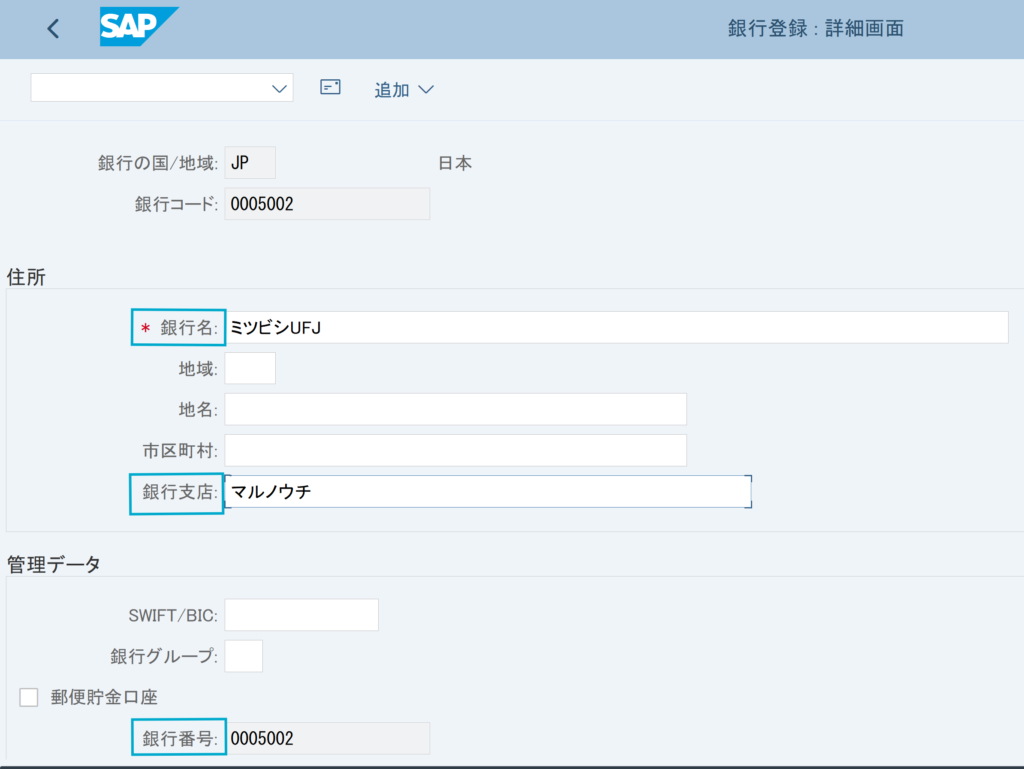1024x769 pixels.
Task: Select the 銀行支店 field containing マルノウチ
Action: (487, 491)
